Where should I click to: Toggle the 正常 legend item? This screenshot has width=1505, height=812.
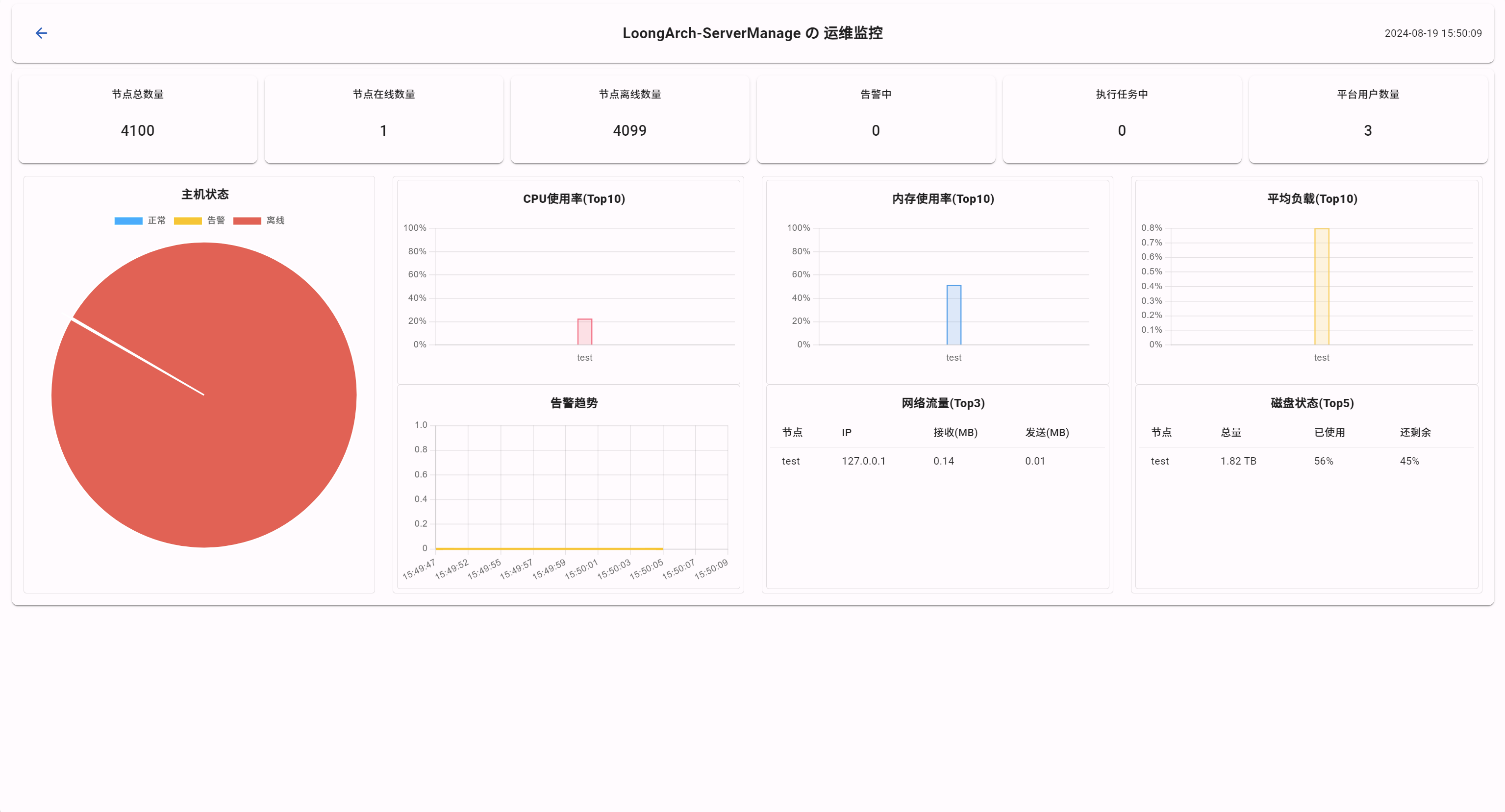pos(156,220)
